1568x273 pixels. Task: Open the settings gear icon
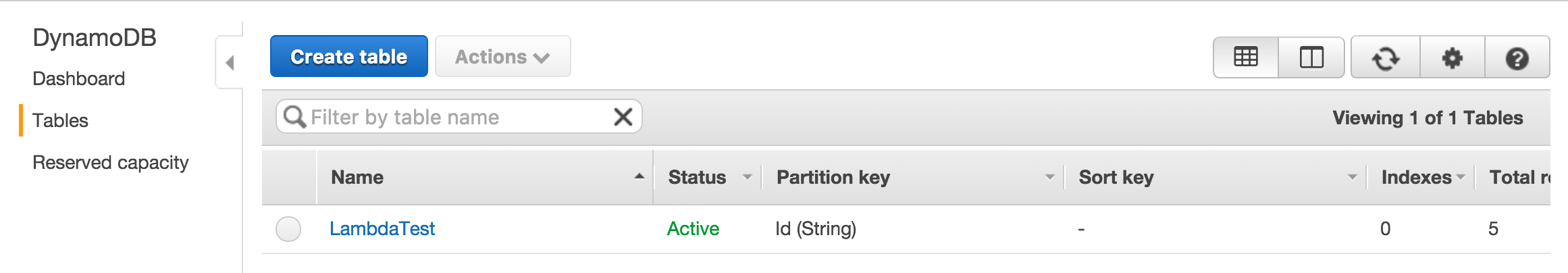(1452, 58)
